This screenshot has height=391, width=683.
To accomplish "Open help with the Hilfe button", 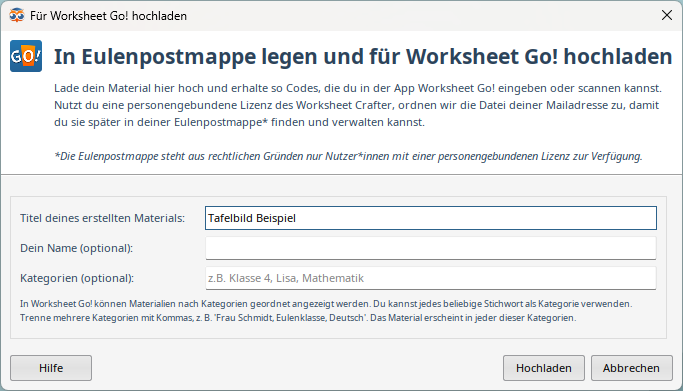I will 51,368.
